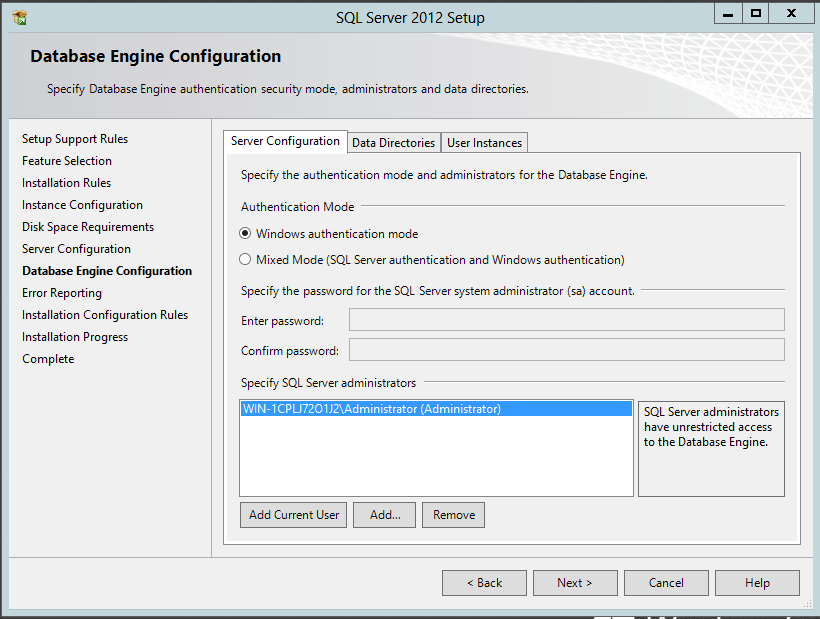Select Mixed Mode authentication option

(x=431, y=260)
